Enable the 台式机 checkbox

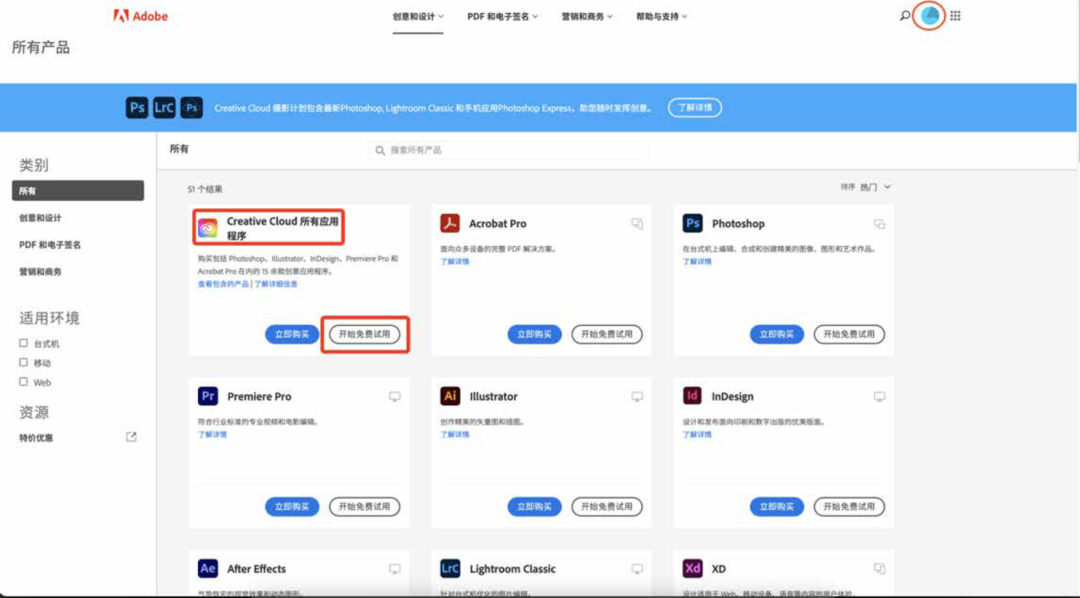[23, 342]
